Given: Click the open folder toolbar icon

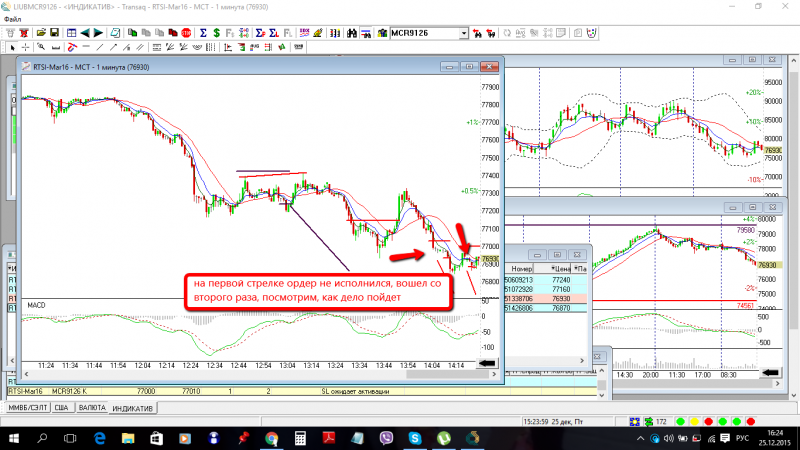Looking at the screenshot, I should [41, 33].
